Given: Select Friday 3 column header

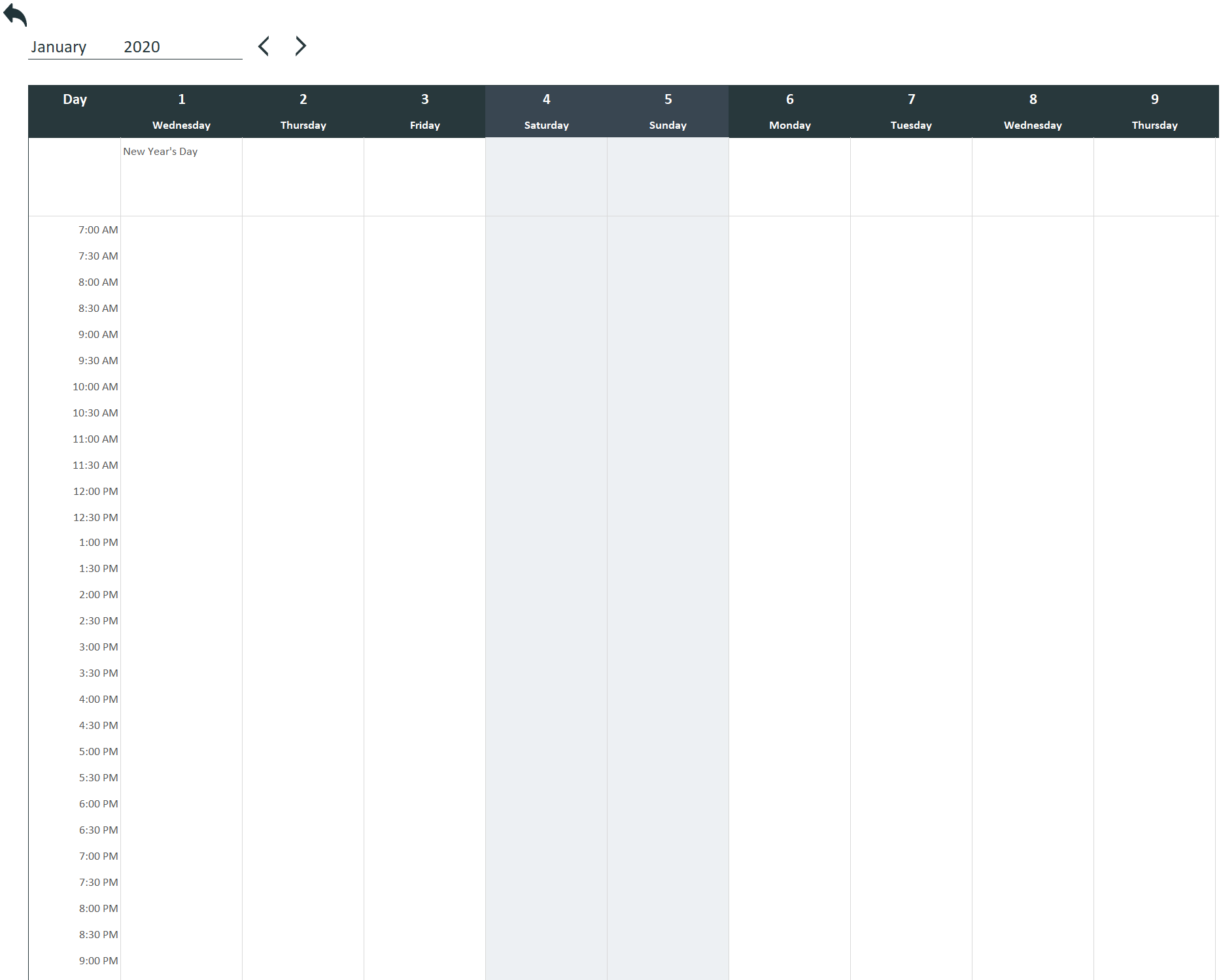Looking at the screenshot, I should pyautogui.click(x=424, y=111).
